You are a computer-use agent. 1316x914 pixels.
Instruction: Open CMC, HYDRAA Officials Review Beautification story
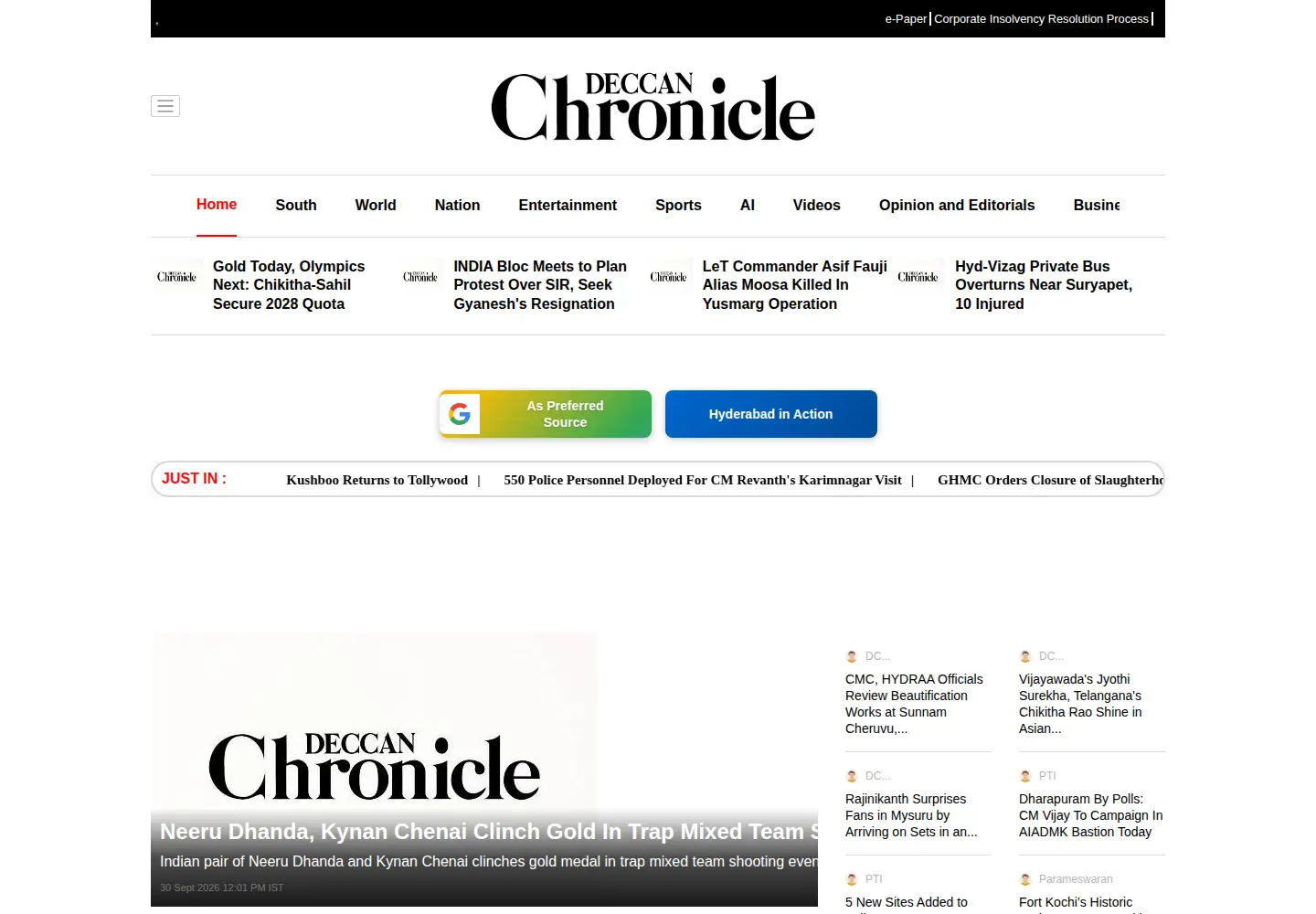pos(914,704)
